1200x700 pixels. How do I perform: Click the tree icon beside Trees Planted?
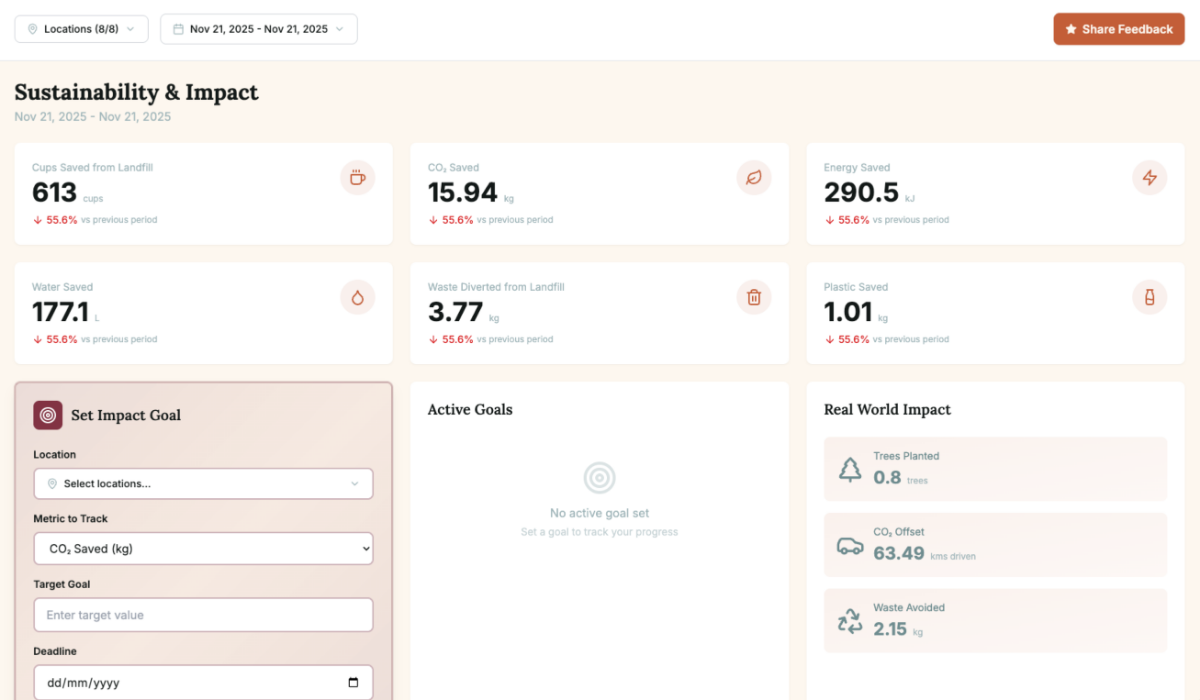(851, 468)
